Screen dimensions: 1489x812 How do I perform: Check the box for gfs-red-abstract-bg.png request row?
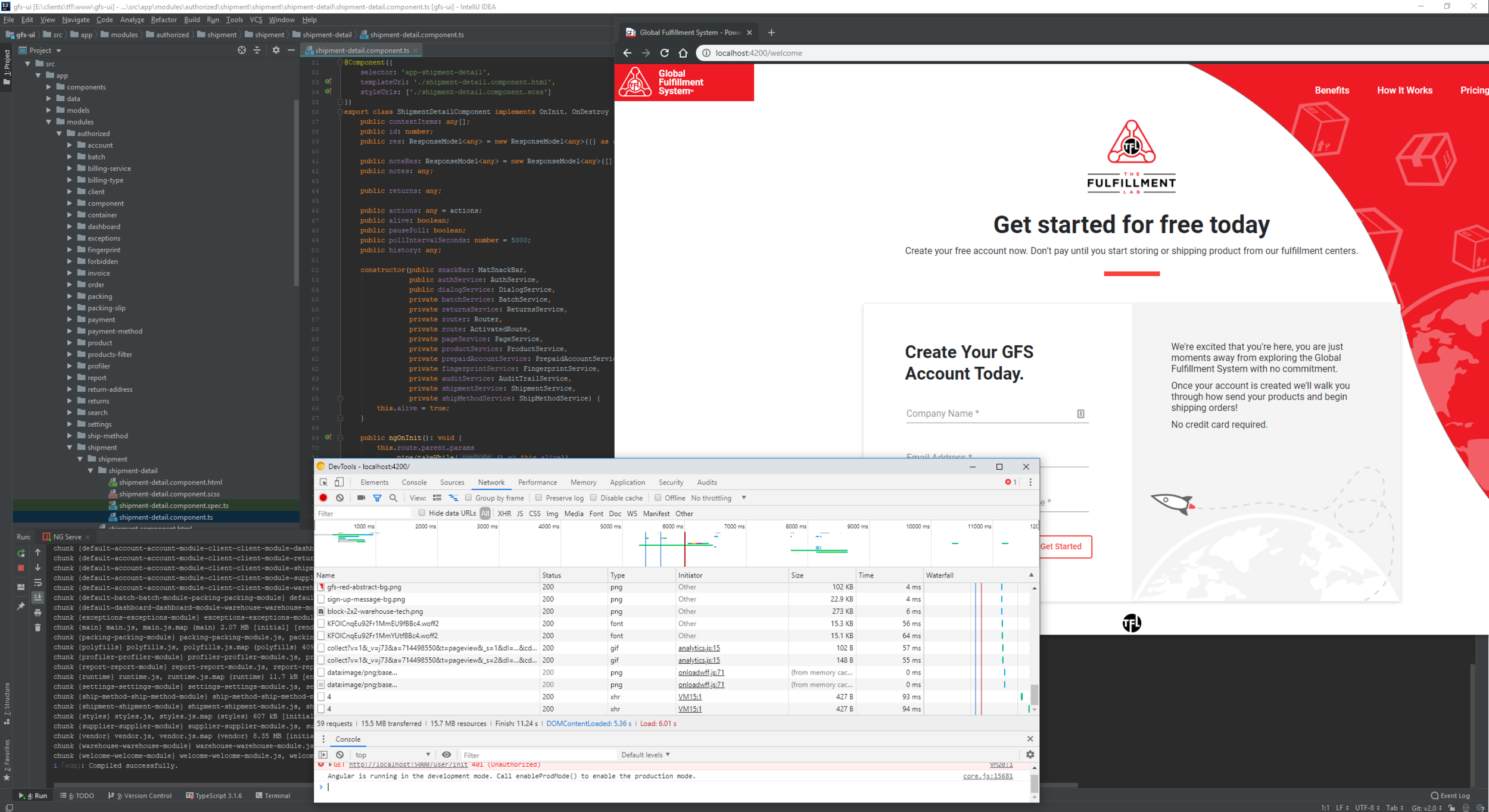[x=321, y=587]
